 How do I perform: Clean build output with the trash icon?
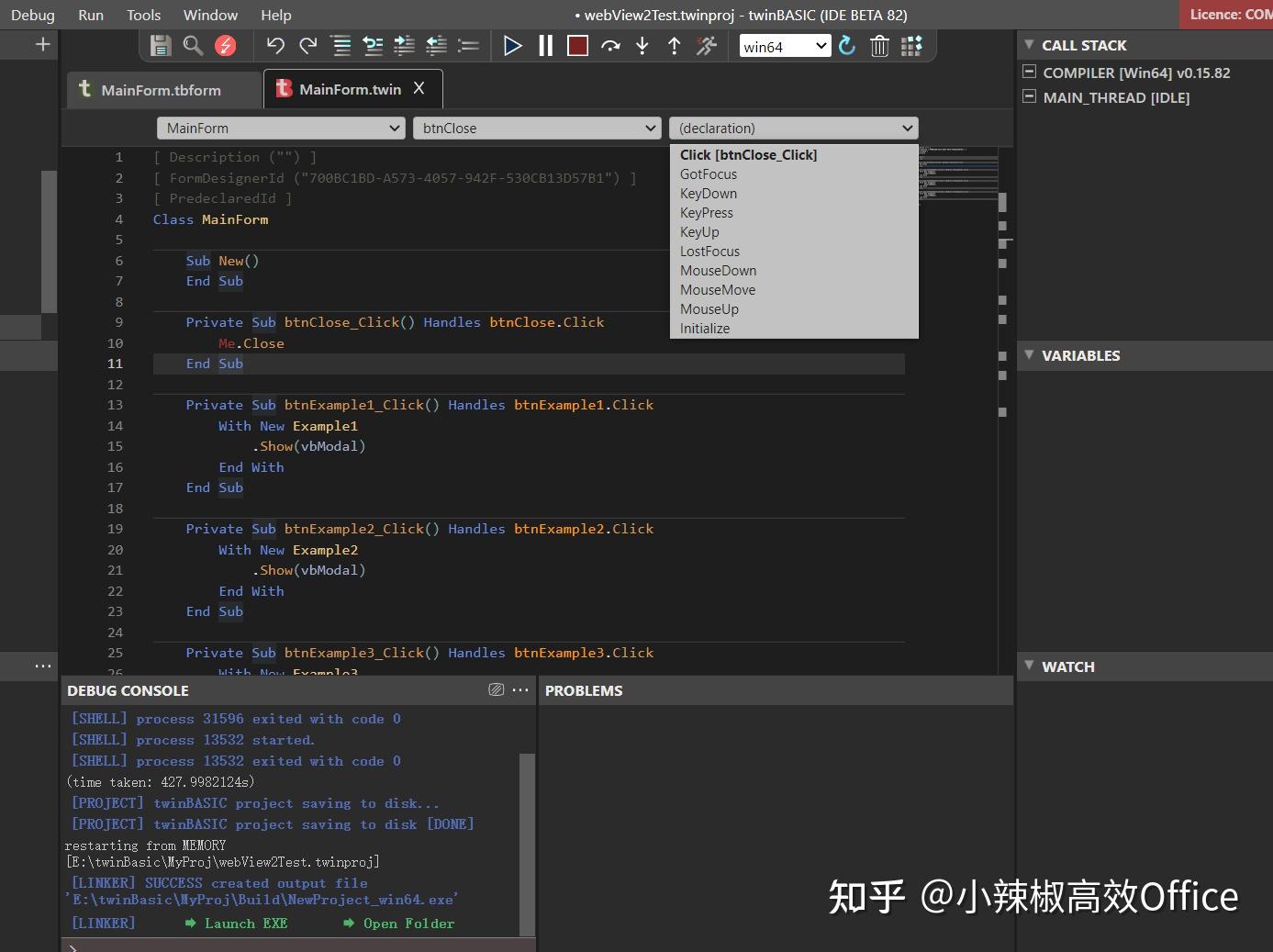tap(879, 46)
